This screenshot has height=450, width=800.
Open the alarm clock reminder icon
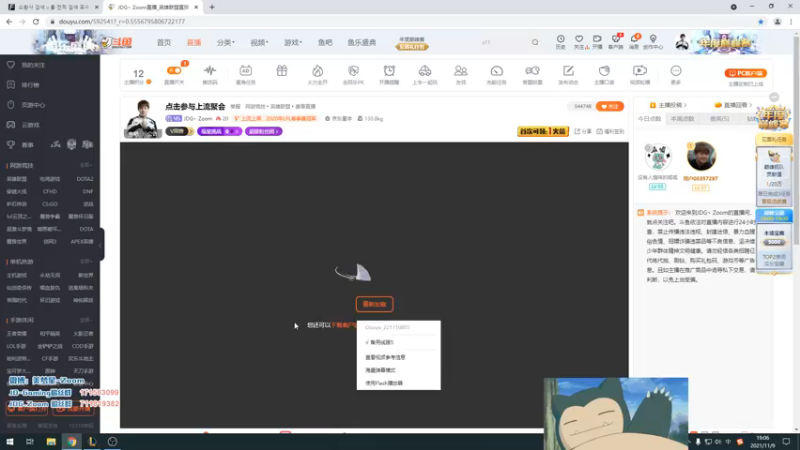tap(389, 70)
